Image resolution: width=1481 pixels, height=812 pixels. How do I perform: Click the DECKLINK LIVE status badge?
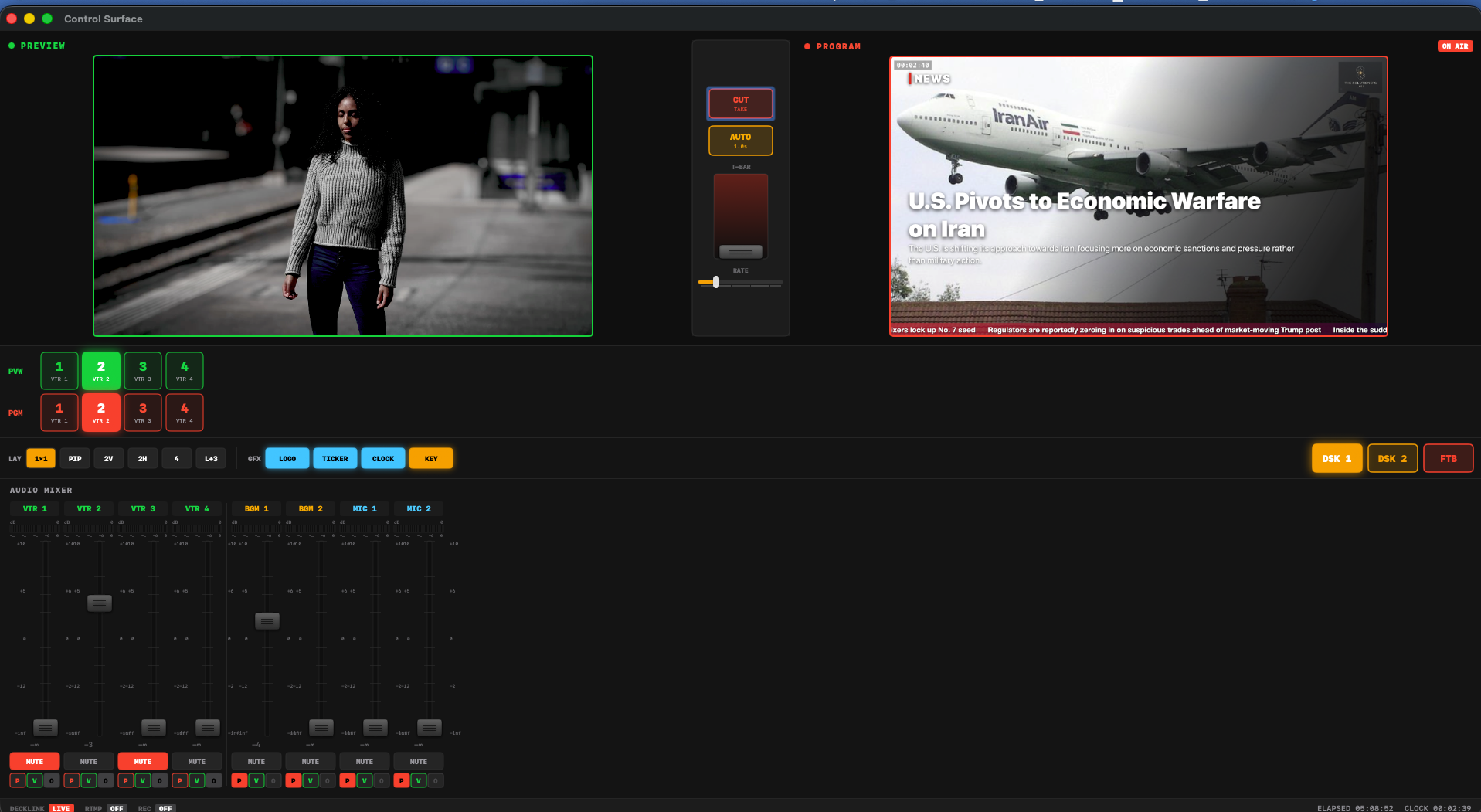[x=61, y=808]
